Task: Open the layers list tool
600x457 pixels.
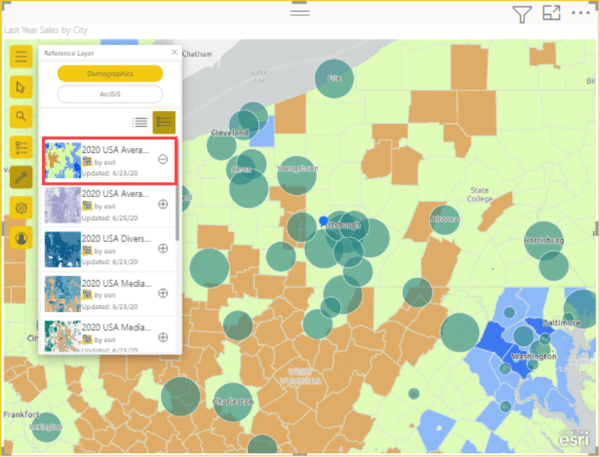Action: point(21,148)
